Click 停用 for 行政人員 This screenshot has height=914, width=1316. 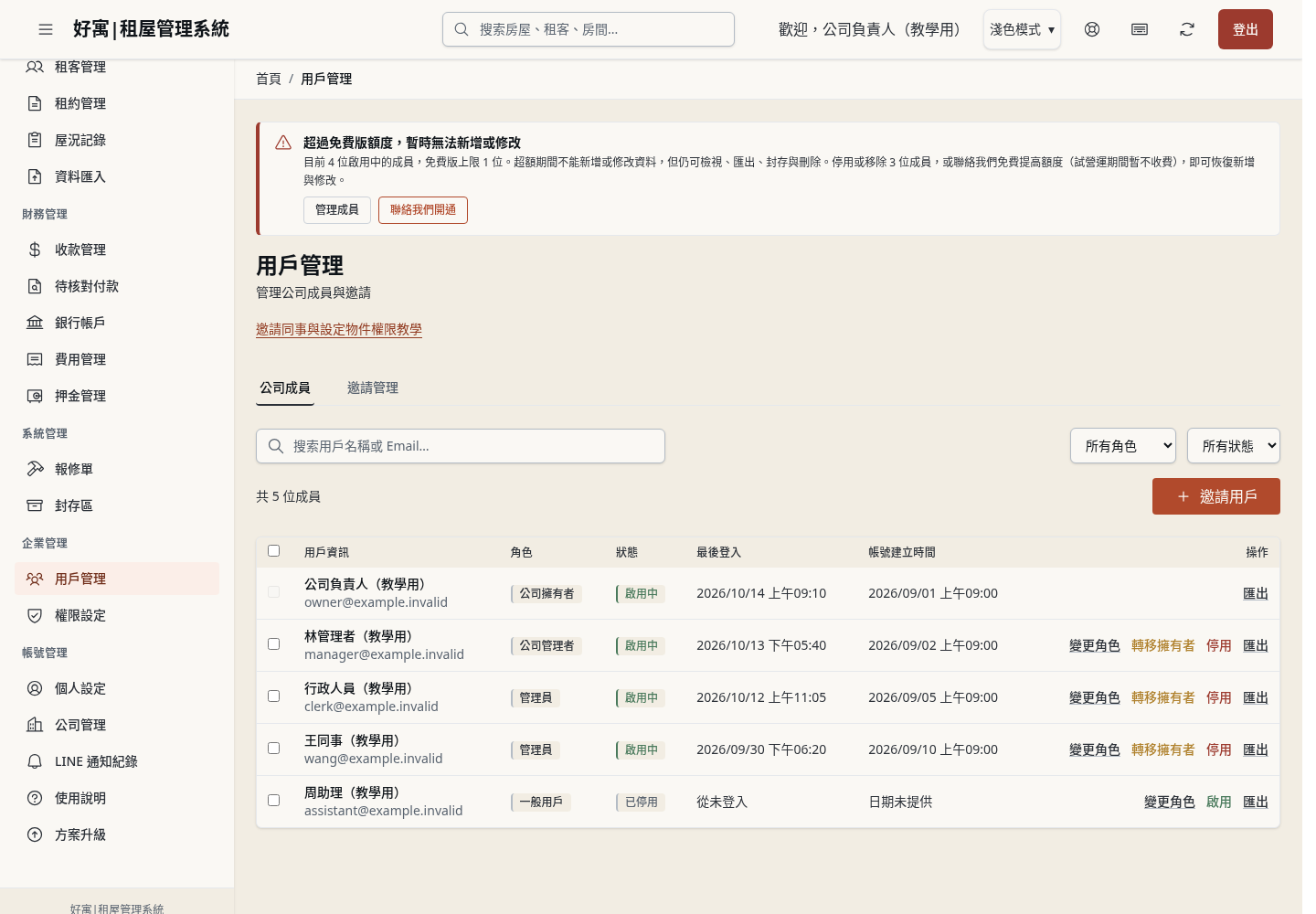click(1219, 697)
